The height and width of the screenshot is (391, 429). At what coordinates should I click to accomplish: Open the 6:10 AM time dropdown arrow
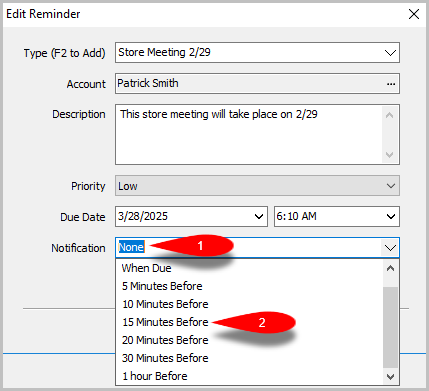click(391, 217)
